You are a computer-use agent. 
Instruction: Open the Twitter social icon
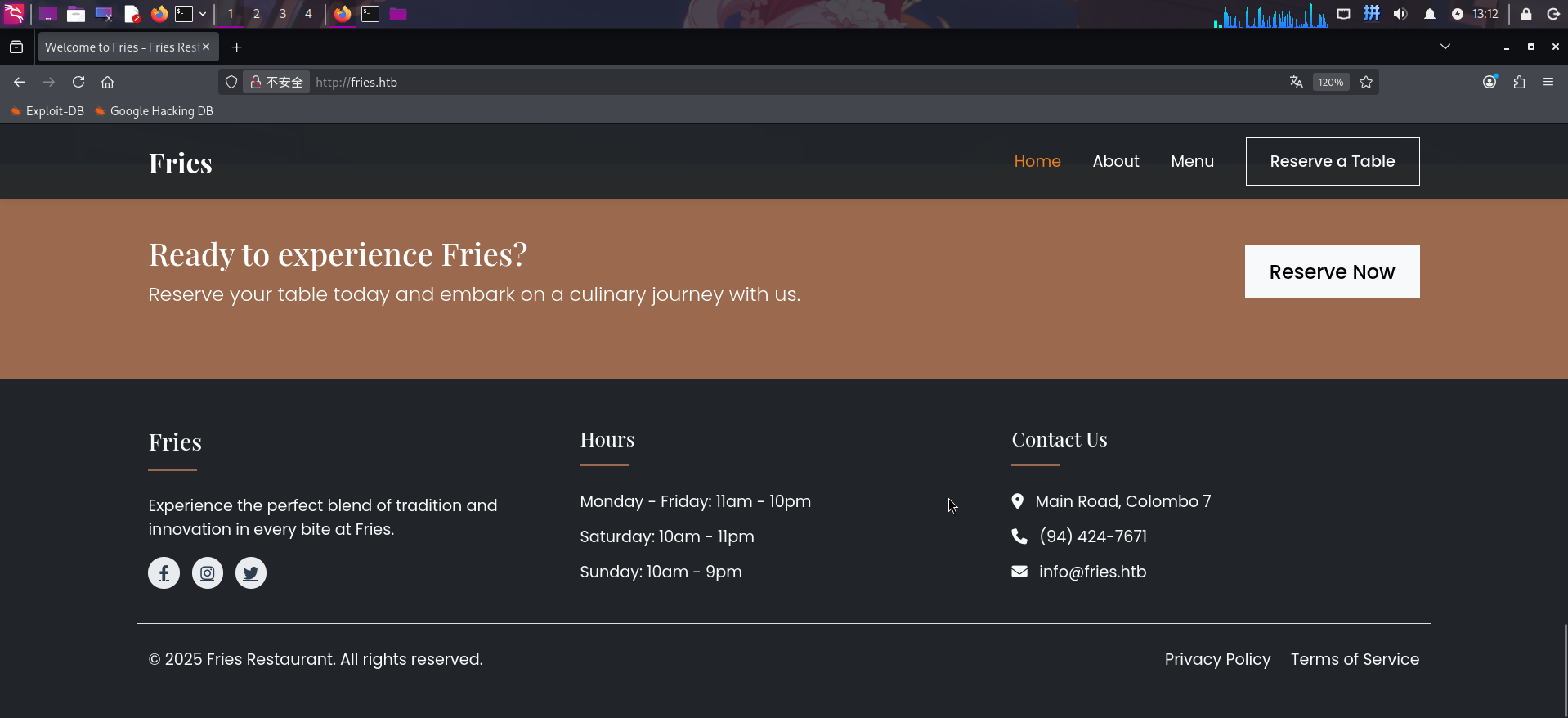coord(251,572)
